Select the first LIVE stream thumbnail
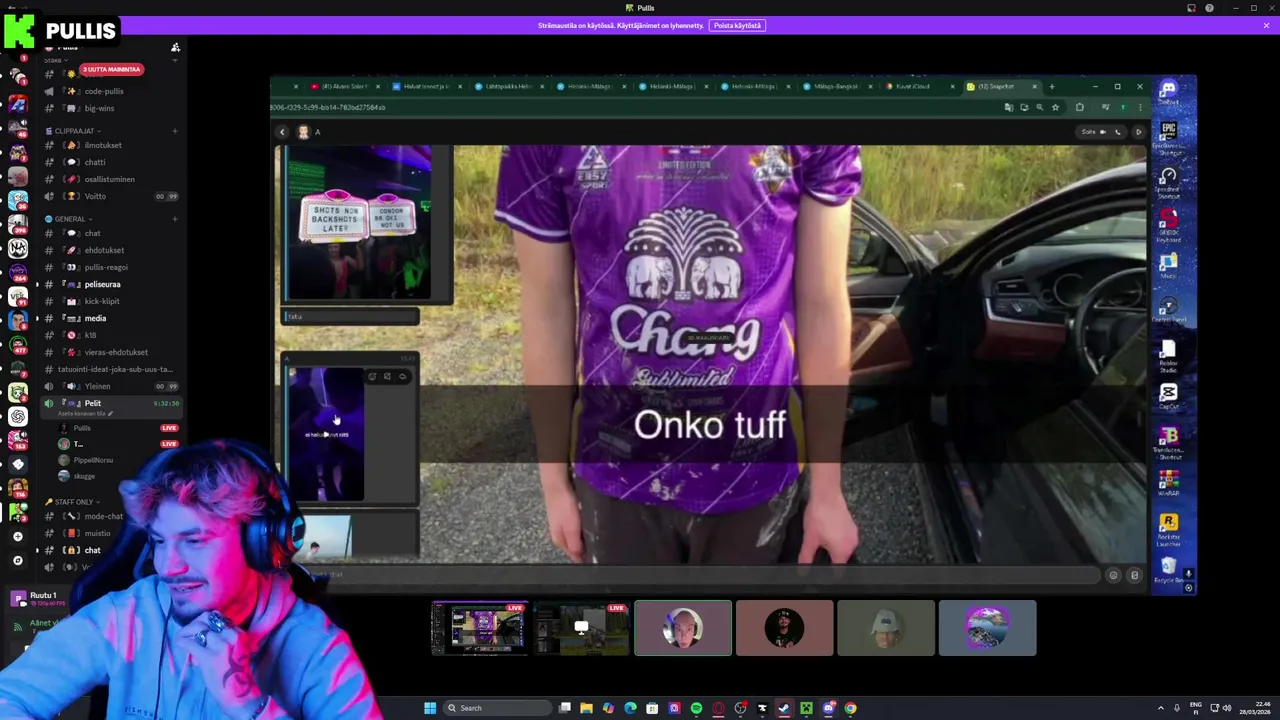This screenshot has width=1280, height=720. pyautogui.click(x=480, y=628)
